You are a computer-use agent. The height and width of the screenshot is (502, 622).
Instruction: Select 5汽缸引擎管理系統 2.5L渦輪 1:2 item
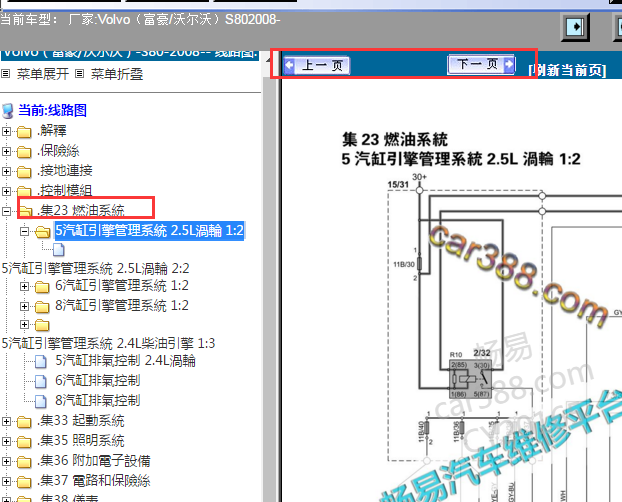(x=149, y=230)
